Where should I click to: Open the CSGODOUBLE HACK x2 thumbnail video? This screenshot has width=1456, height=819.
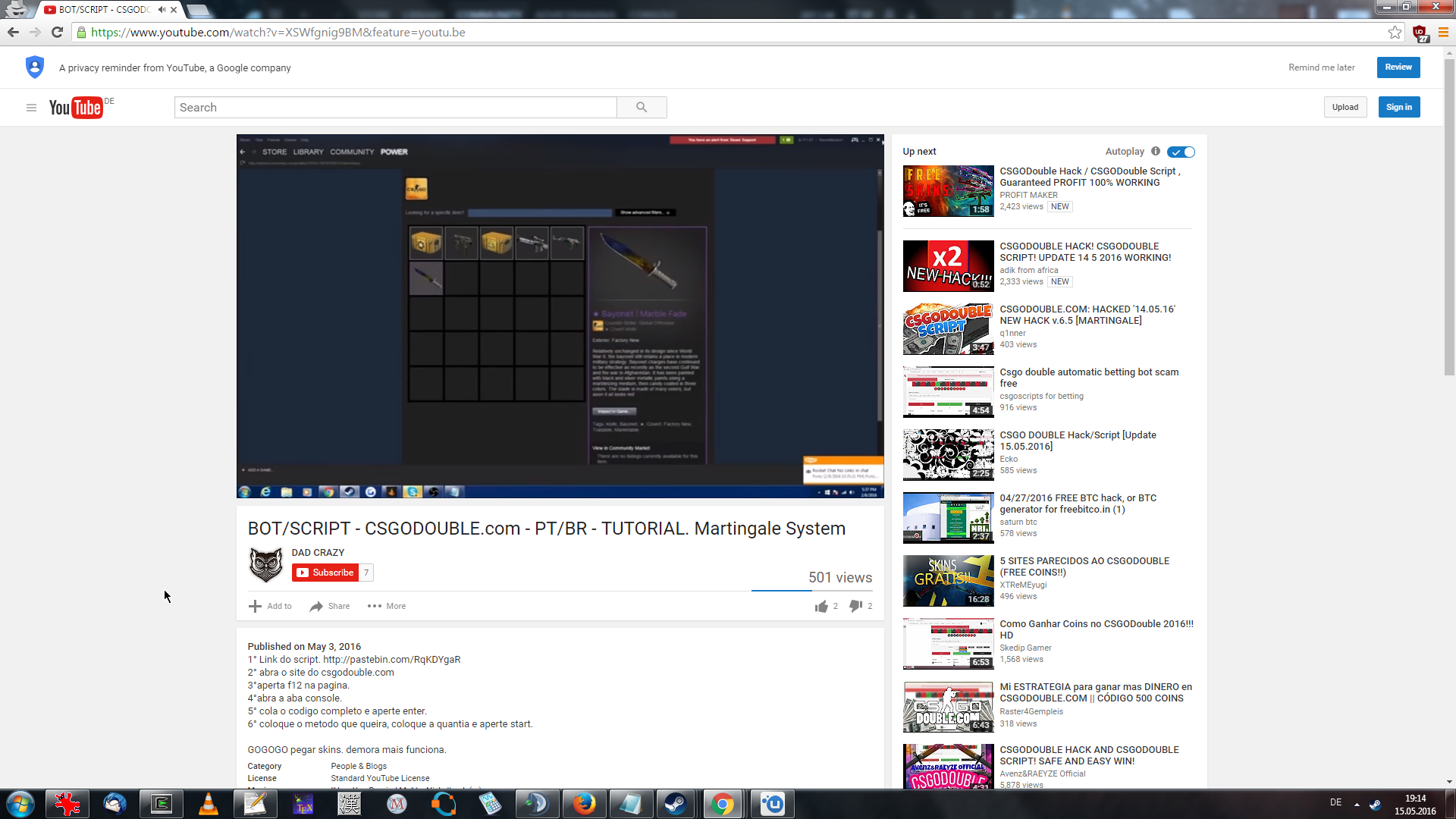tap(948, 266)
